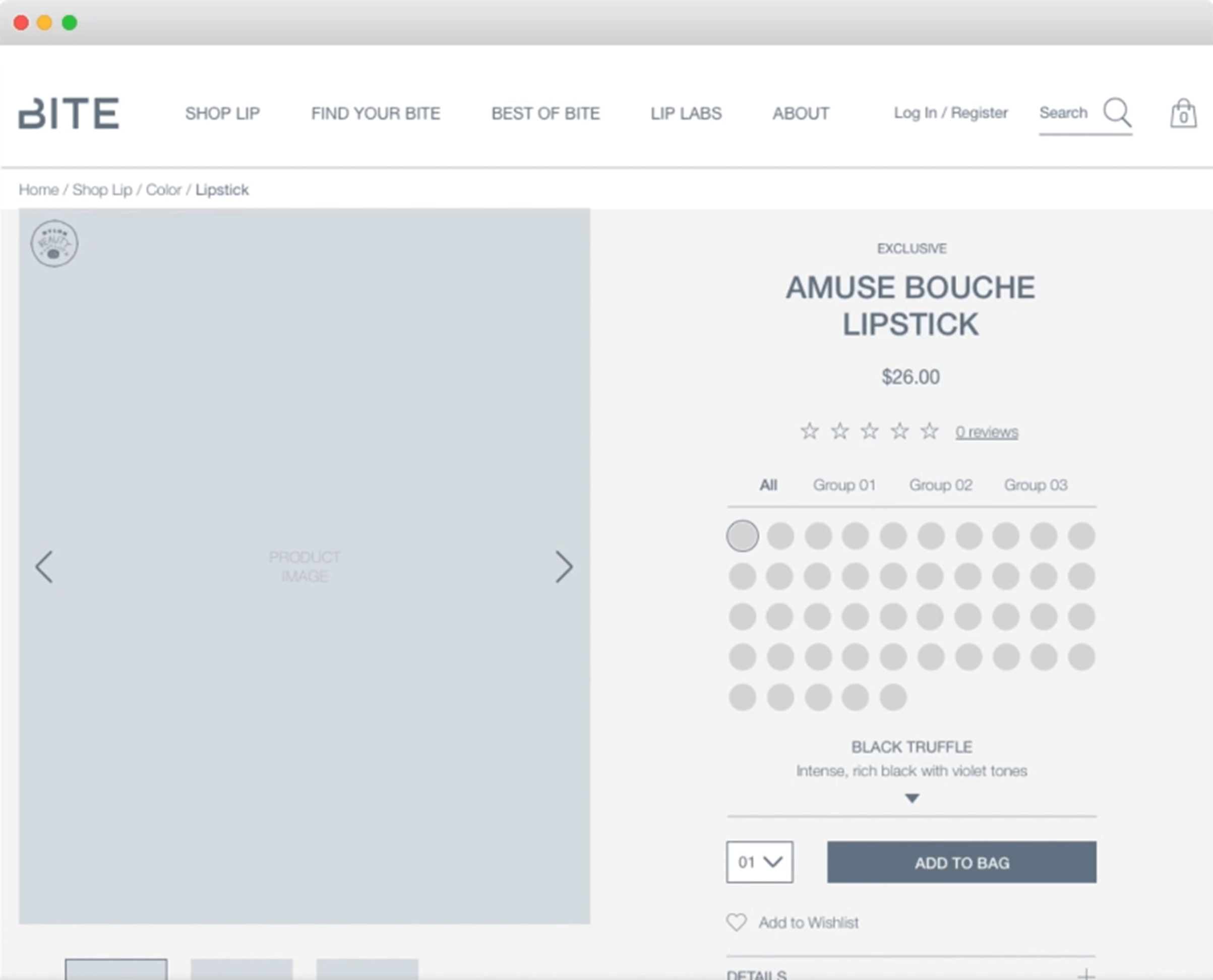Go to Color breadcrumb
This screenshot has width=1213, height=980.
[164, 190]
